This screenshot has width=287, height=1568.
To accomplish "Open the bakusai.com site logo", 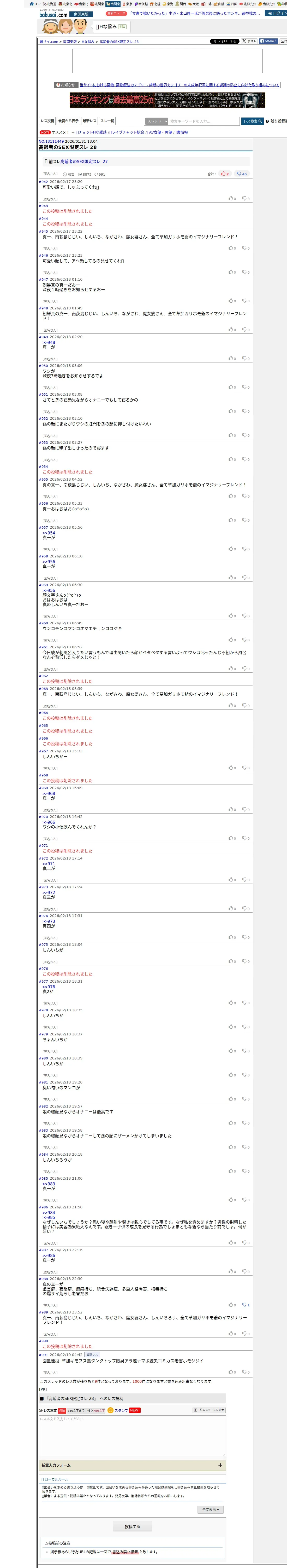I will tap(53, 14).
